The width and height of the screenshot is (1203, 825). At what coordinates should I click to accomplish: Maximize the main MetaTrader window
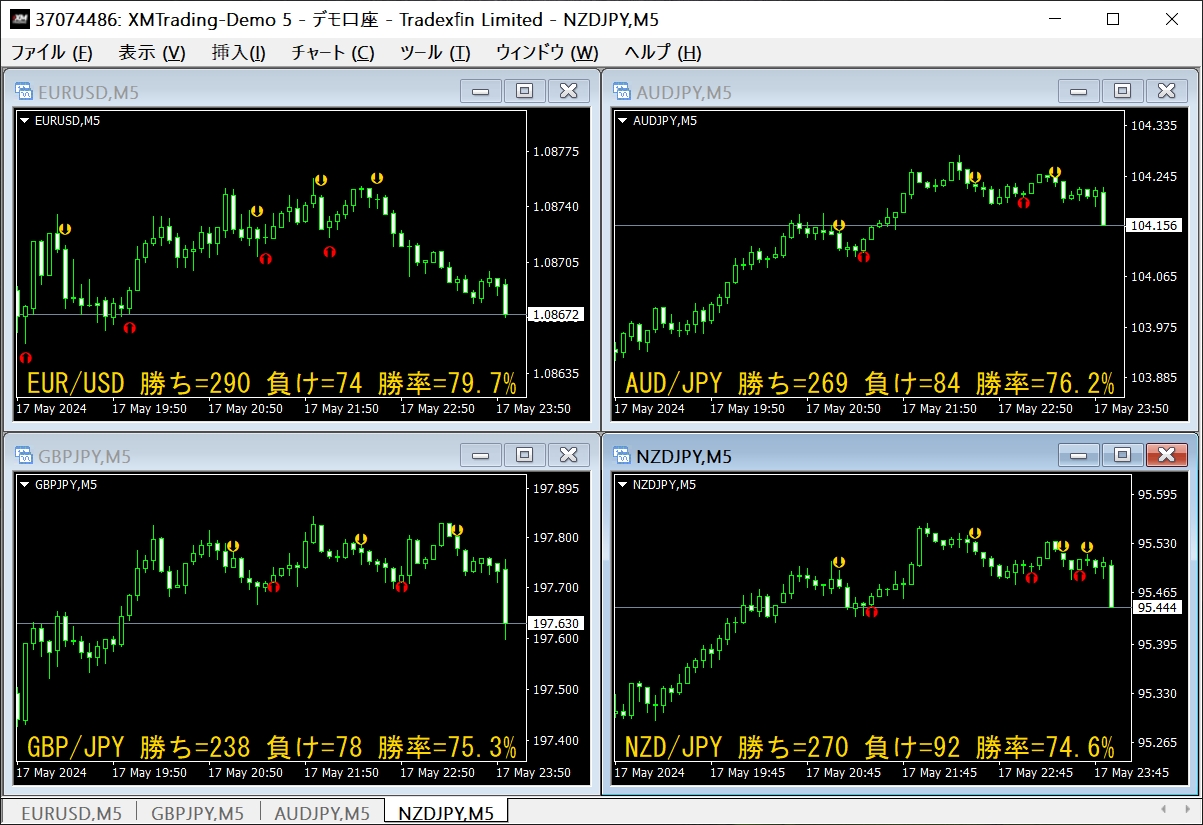pyautogui.click(x=1113, y=19)
